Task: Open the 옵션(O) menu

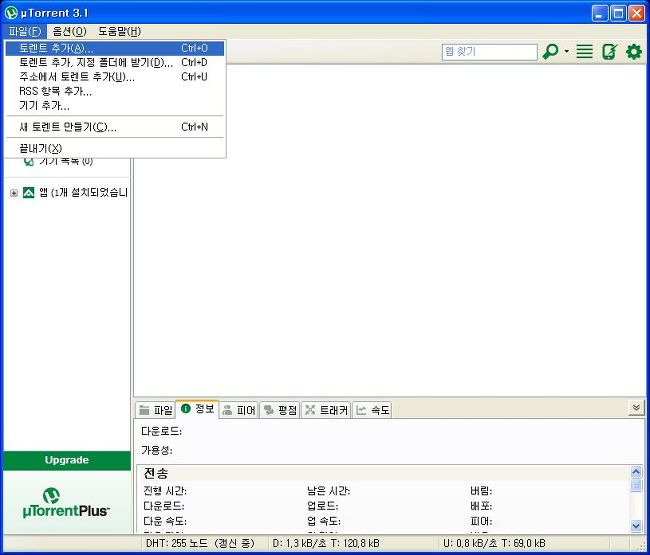Action: (x=69, y=31)
